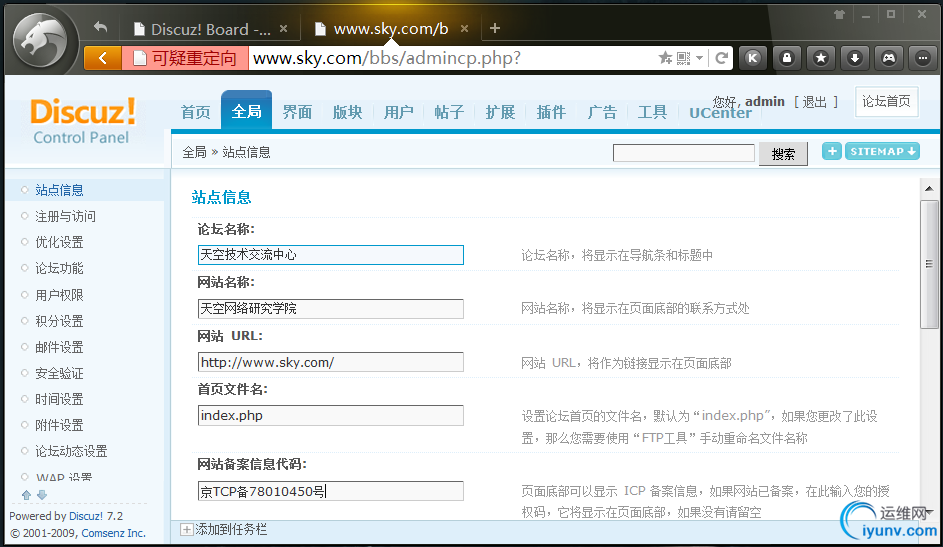Viewport: 943px width, 547px height.
Task: Select 积分设置 in sidebar
Action: [60, 321]
